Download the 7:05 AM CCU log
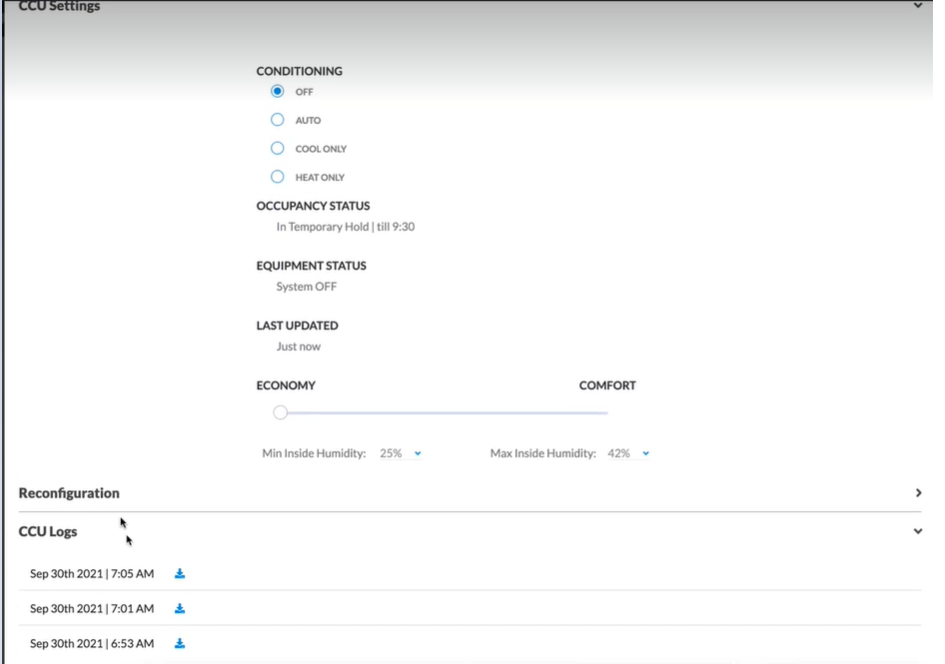 (180, 574)
